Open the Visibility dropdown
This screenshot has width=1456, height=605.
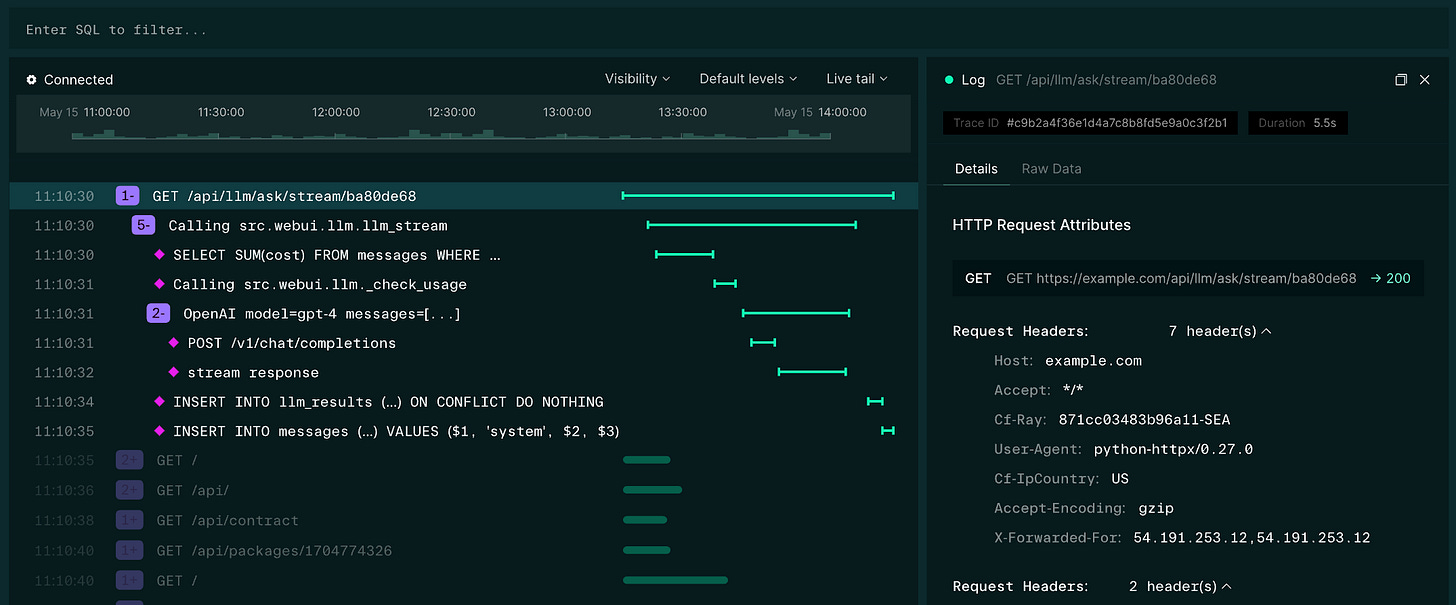[637, 78]
